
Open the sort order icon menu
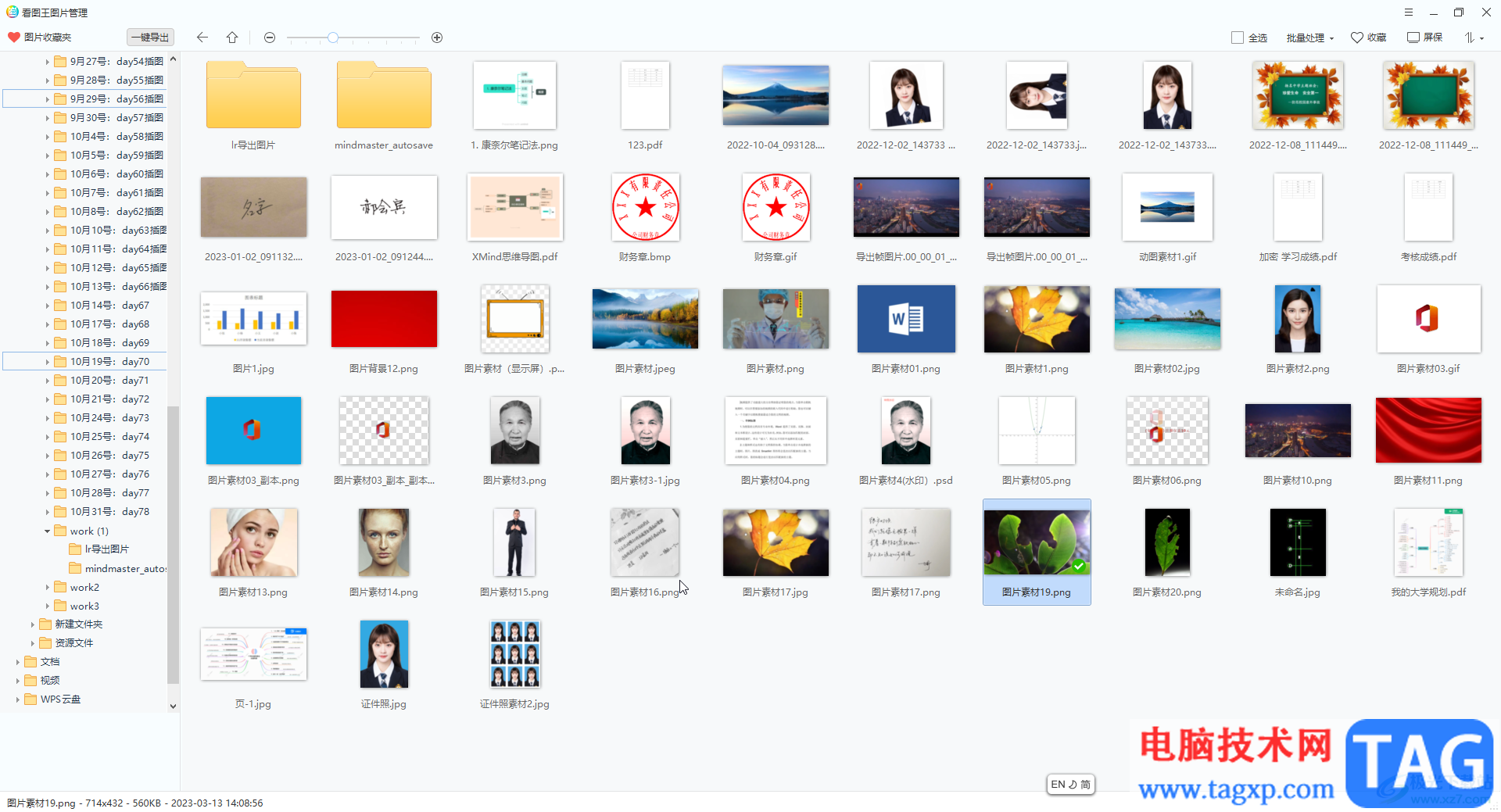tap(1474, 38)
